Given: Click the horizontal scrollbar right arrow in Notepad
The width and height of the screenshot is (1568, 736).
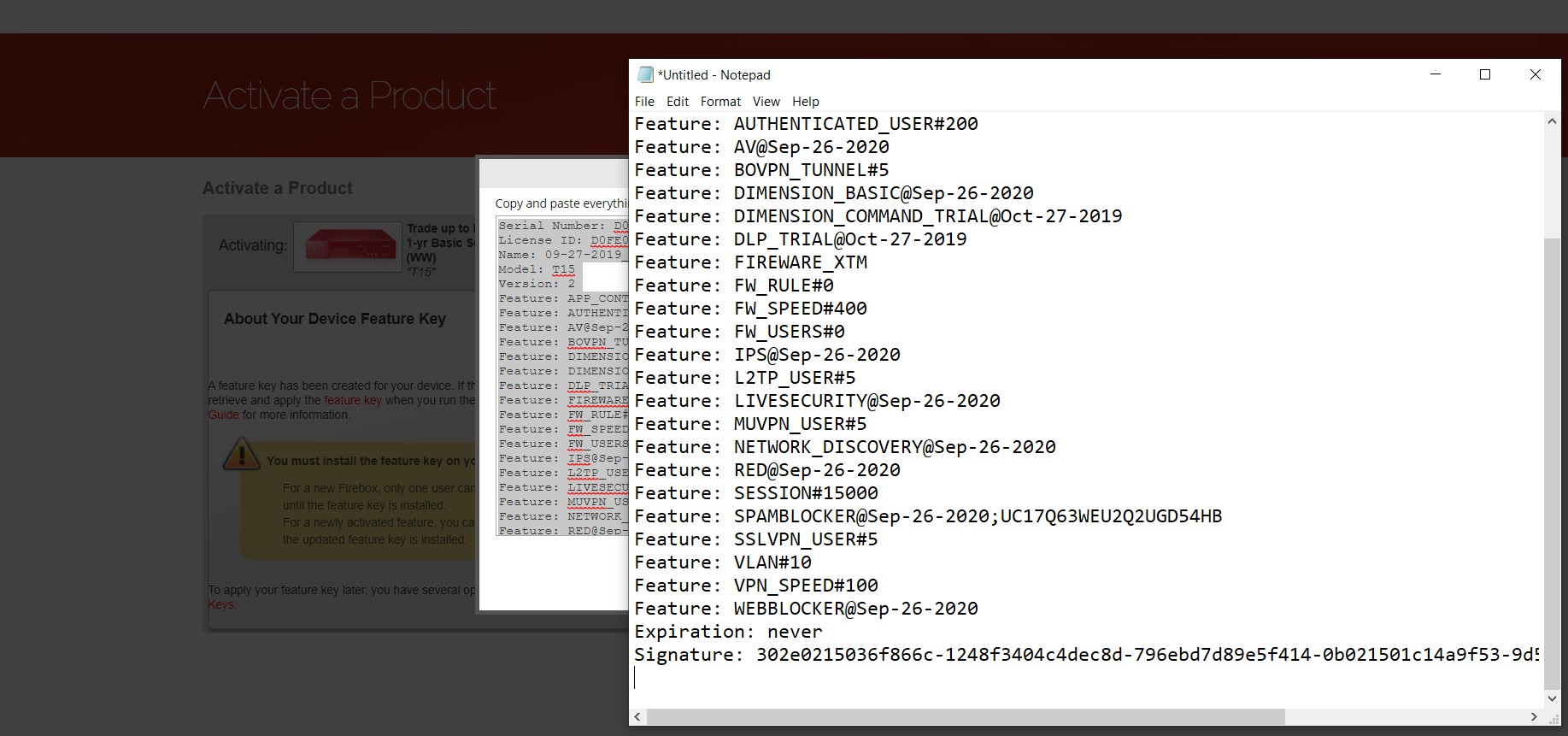Looking at the screenshot, I should coord(1535,716).
